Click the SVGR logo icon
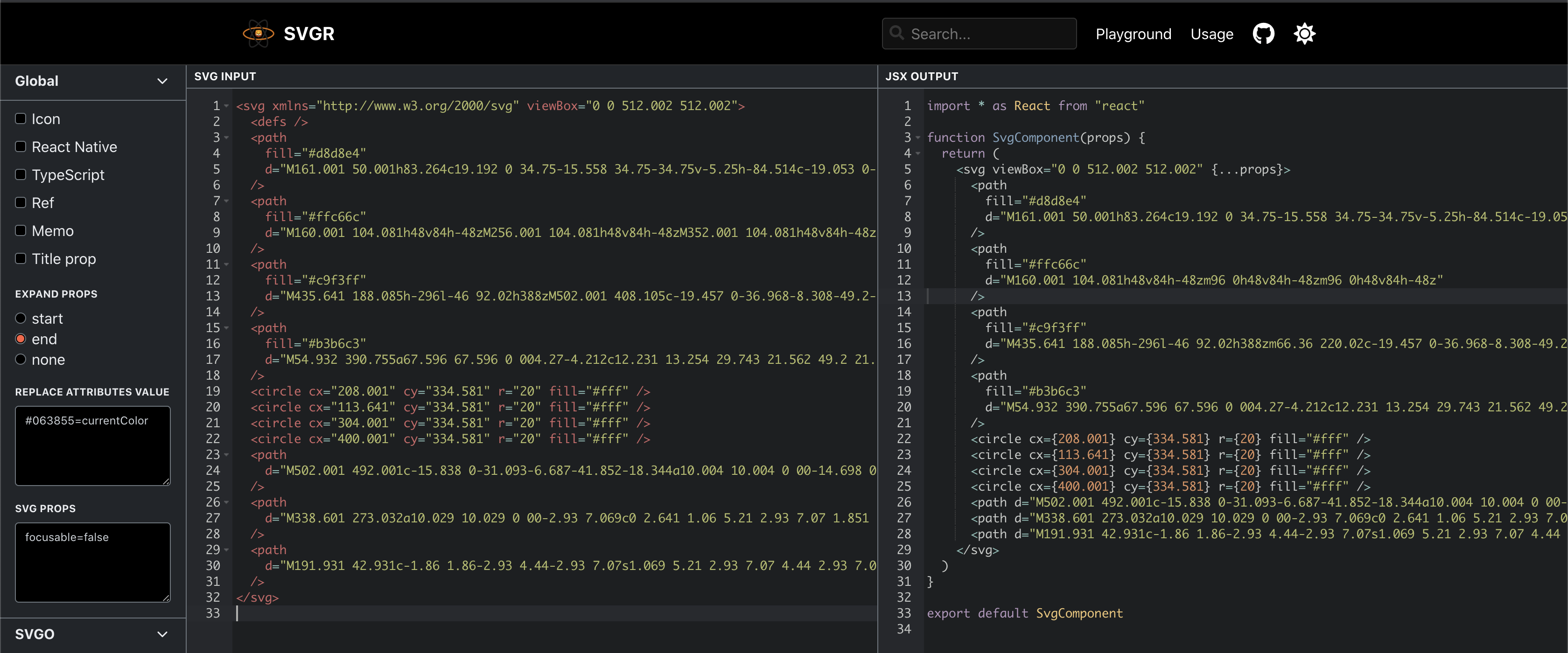Image resolution: width=1568 pixels, height=653 pixels. (x=258, y=34)
